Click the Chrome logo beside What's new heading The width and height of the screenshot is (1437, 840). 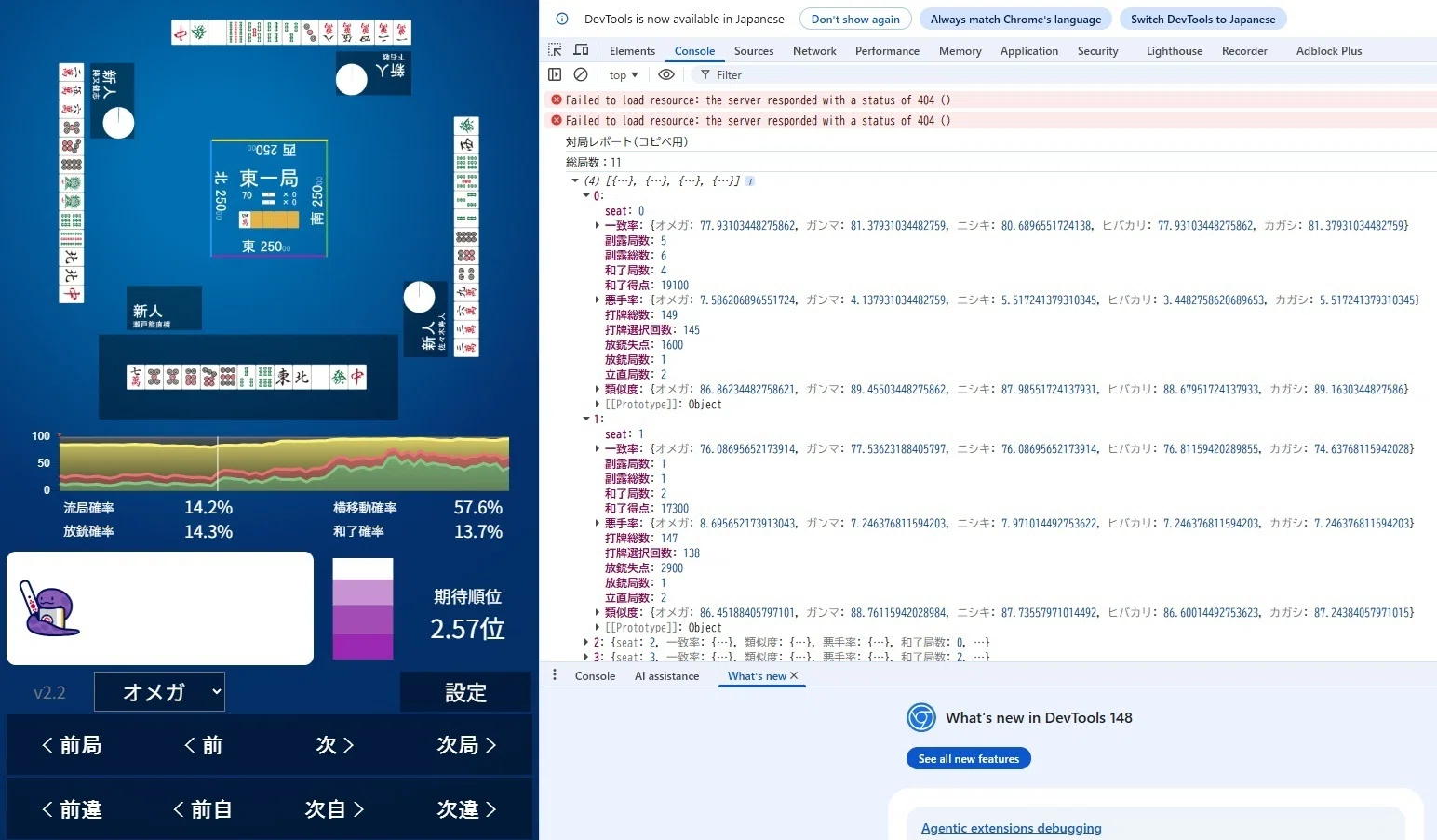click(x=921, y=717)
